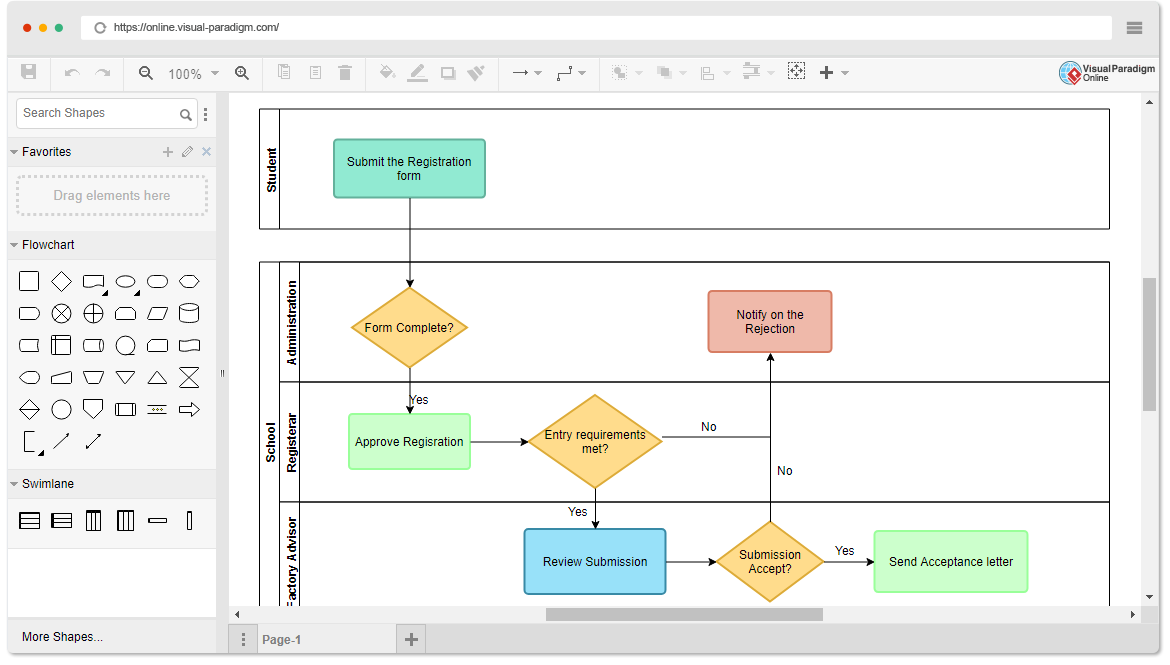The width and height of the screenshot is (1170, 665).
Task: Undo the last action
Action: pyautogui.click(x=72, y=72)
